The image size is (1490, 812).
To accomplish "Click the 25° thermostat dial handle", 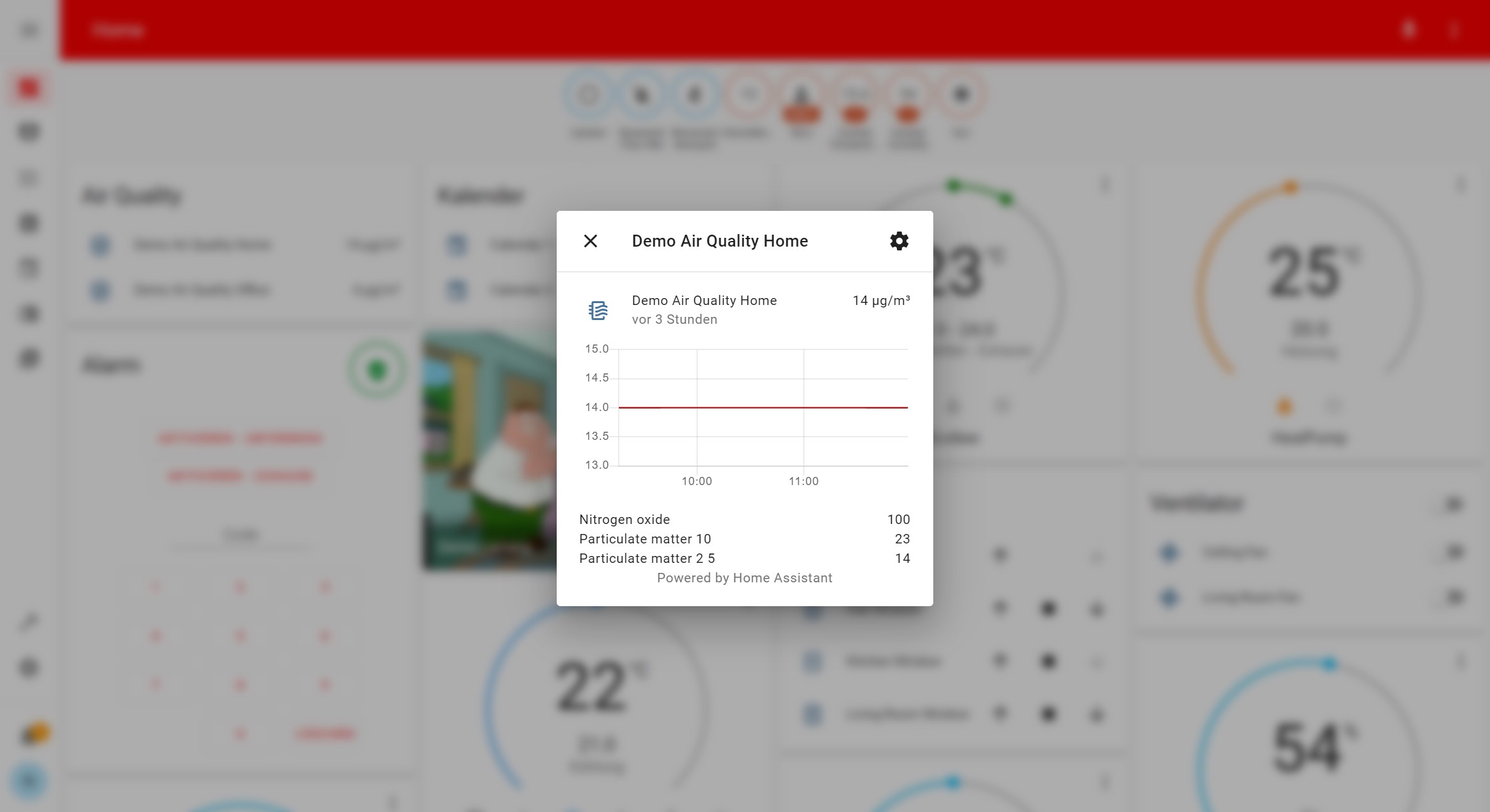I will (1290, 188).
